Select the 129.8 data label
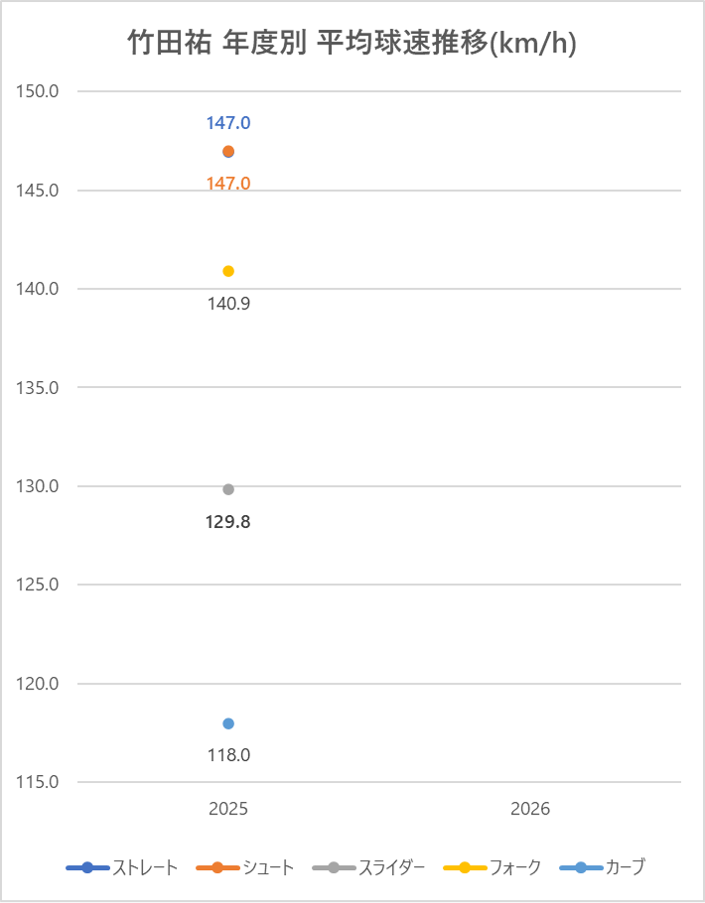Screen dimensions: 705x903 (x=228, y=521)
